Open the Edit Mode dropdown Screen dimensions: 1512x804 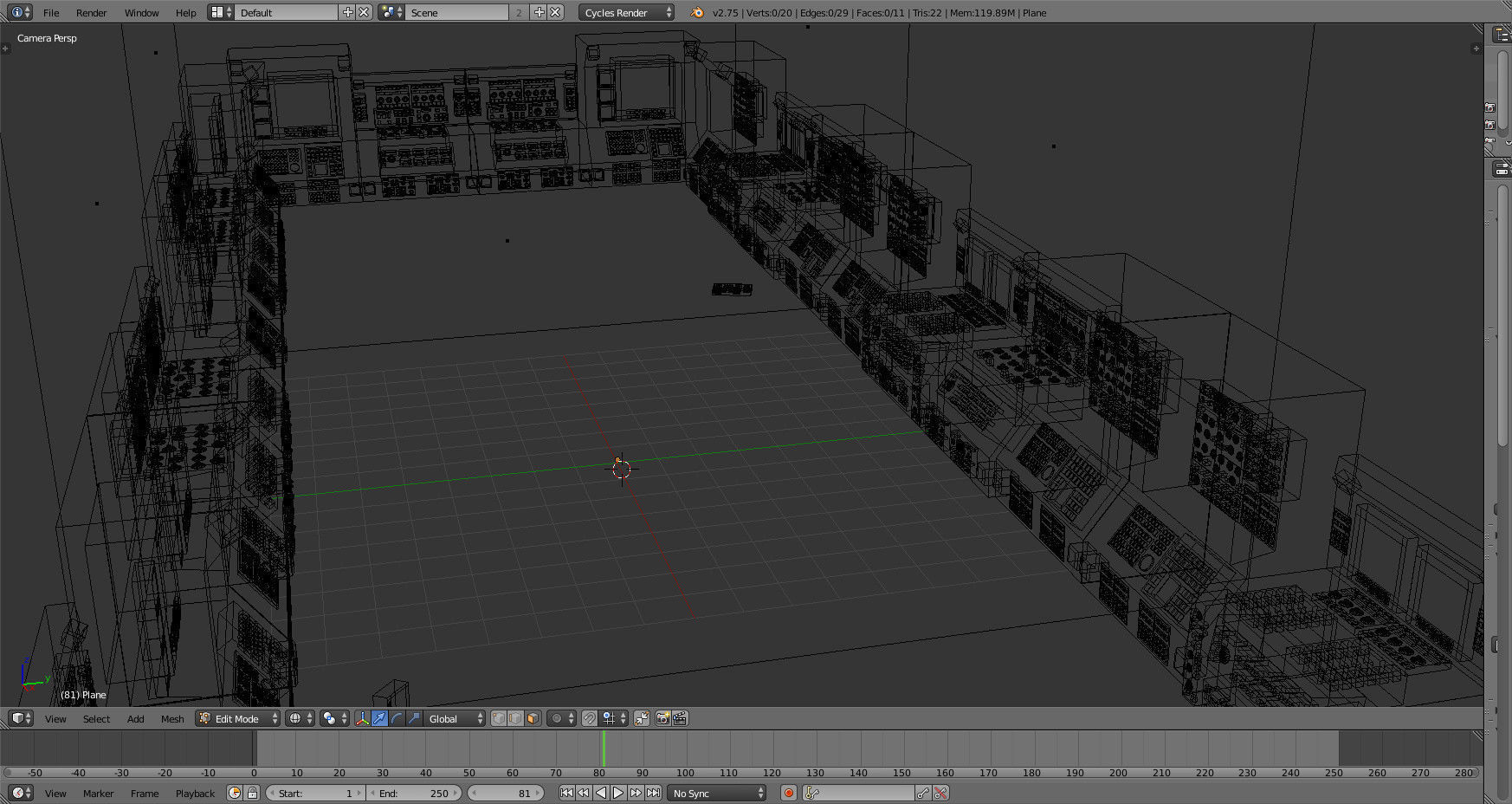point(238,718)
